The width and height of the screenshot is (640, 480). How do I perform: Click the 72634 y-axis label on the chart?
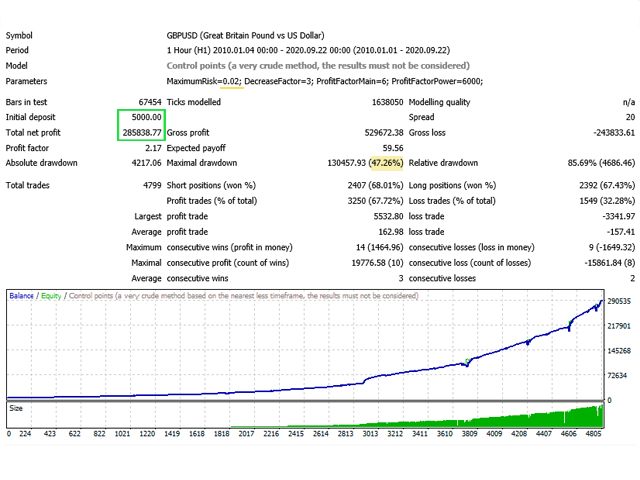(617, 376)
